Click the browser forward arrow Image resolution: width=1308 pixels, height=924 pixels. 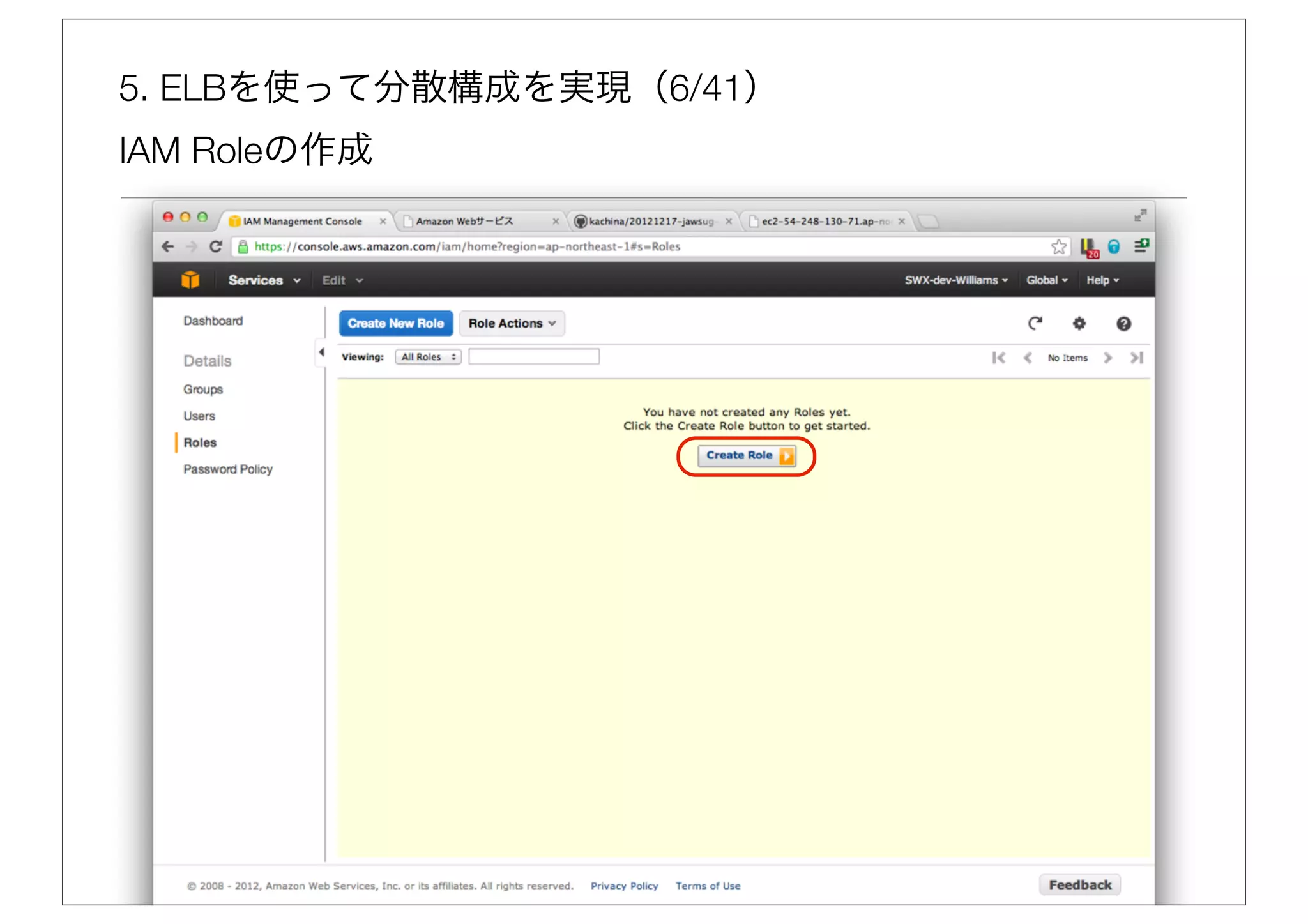pos(191,246)
